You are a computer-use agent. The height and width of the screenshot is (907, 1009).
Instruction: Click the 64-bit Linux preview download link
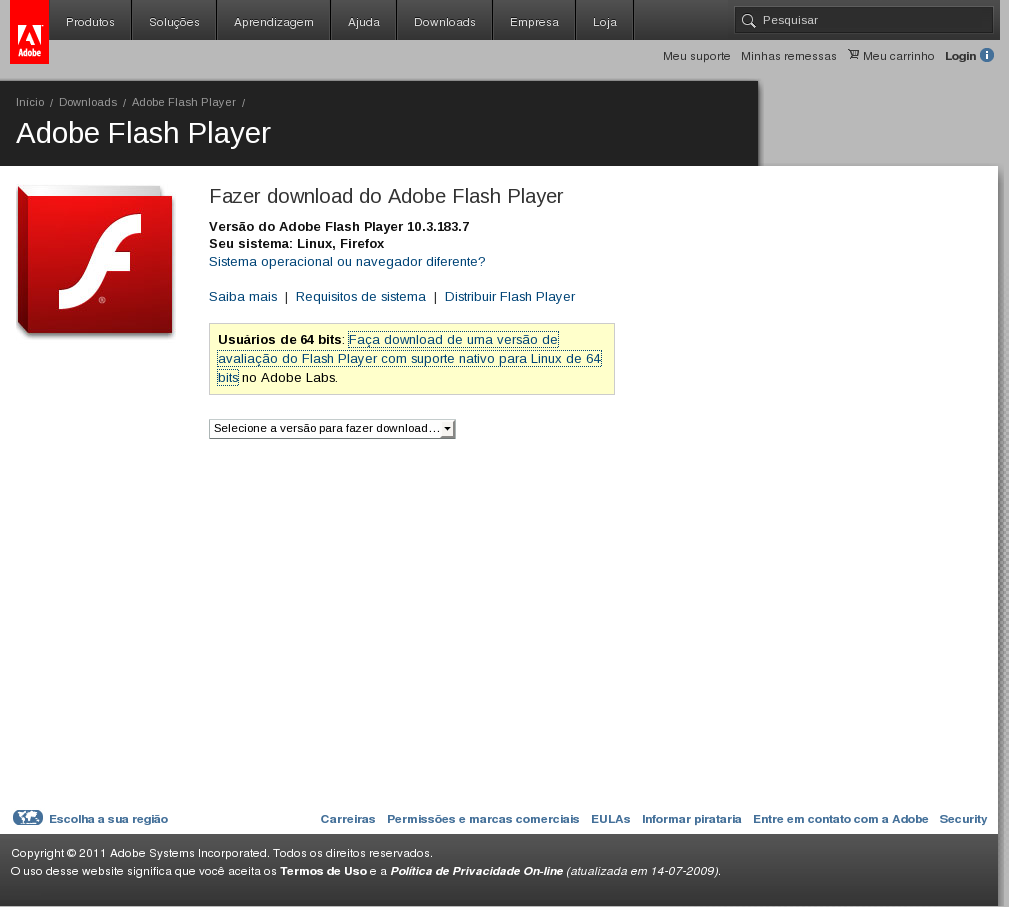(x=409, y=359)
